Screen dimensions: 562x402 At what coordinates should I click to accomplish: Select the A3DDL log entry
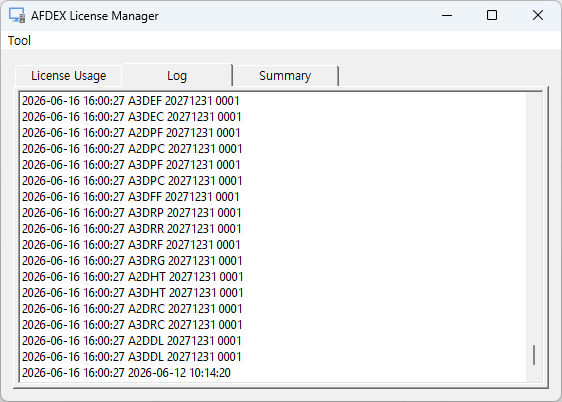tap(132, 357)
